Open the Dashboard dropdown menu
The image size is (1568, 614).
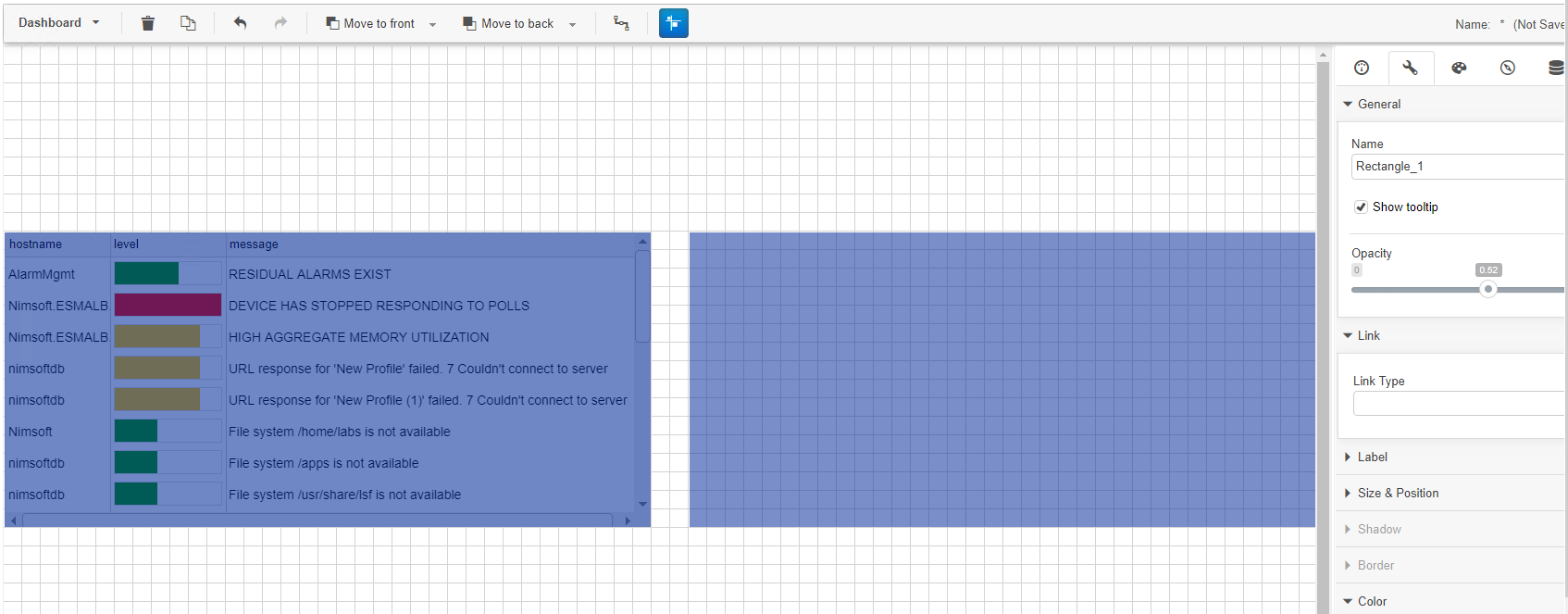pos(58,22)
